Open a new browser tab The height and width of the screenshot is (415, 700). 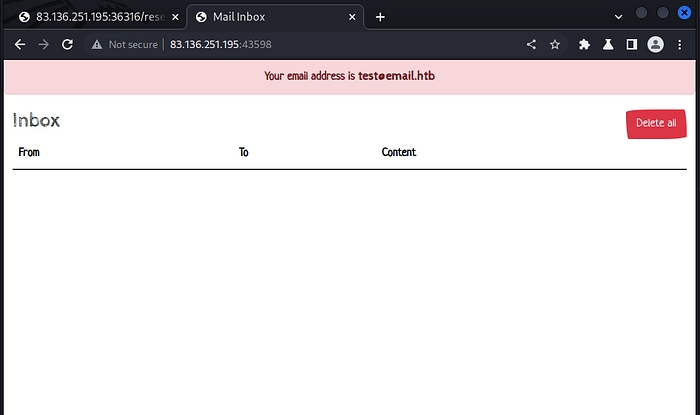click(380, 17)
